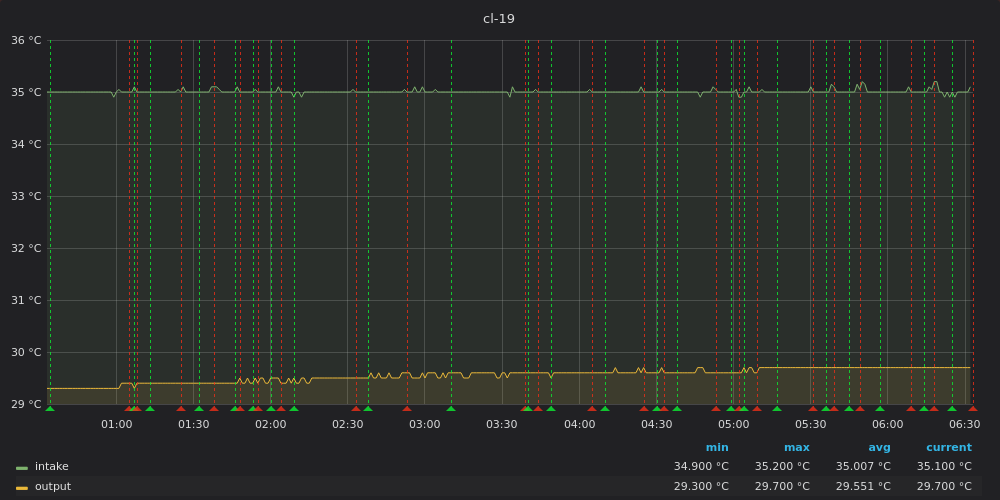Open the intake green color swatch
1000x500 pixels.
coord(22,468)
